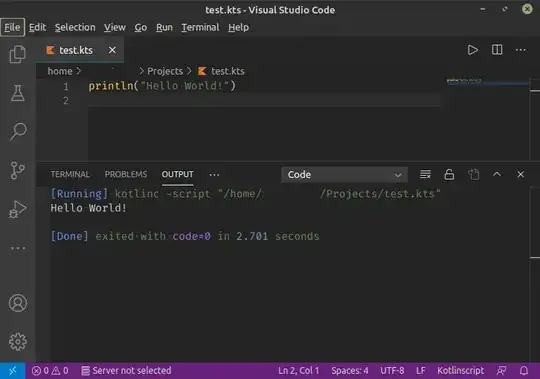Open the Search view
The image size is (540, 379).
(18, 131)
